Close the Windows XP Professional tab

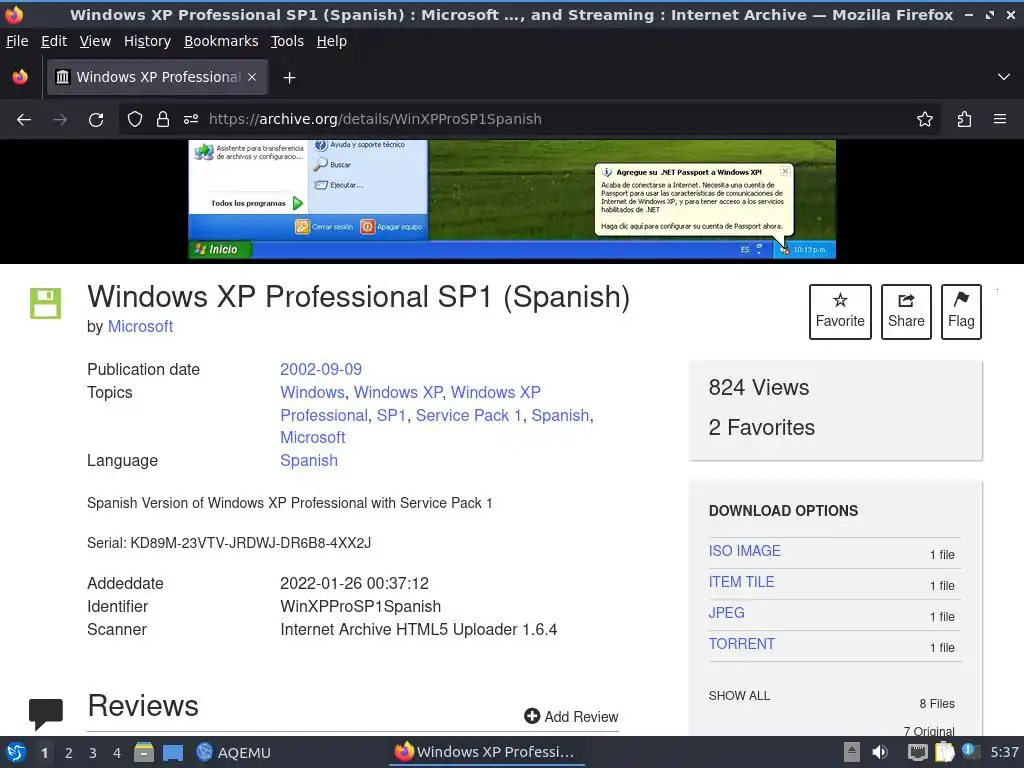252,77
